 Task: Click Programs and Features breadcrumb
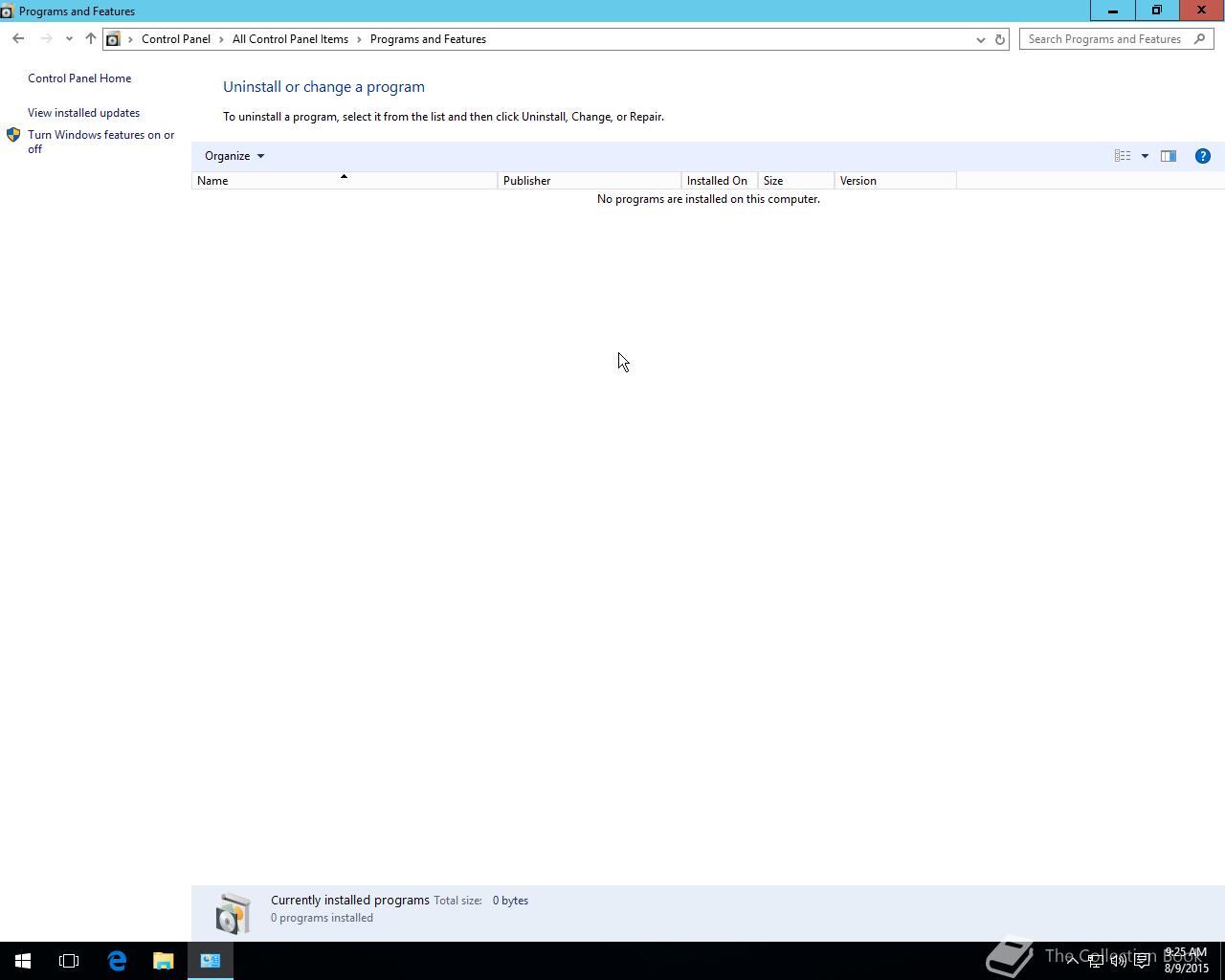[428, 39]
